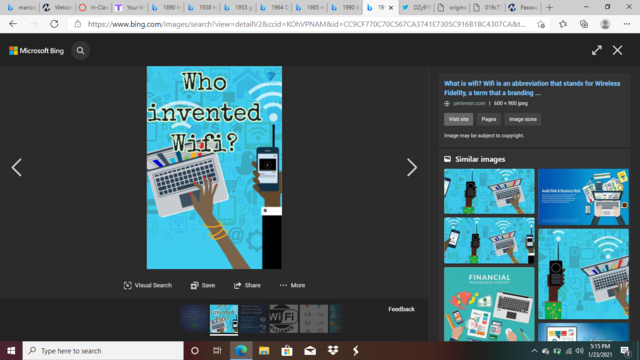Close the Bing image detail viewer

coord(618,50)
